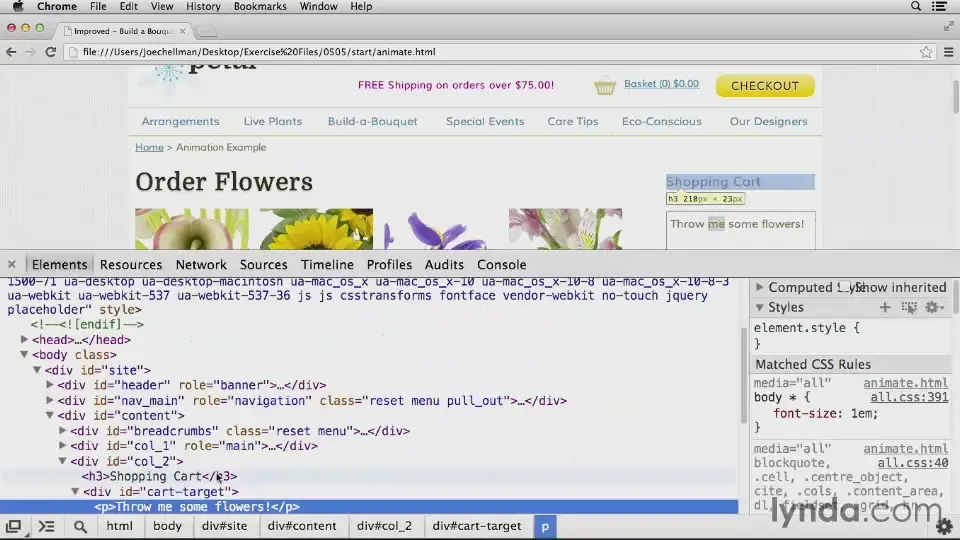Image resolution: width=960 pixels, height=540 pixels.
Task: Click the font-size: 1em style property
Action: click(825, 414)
